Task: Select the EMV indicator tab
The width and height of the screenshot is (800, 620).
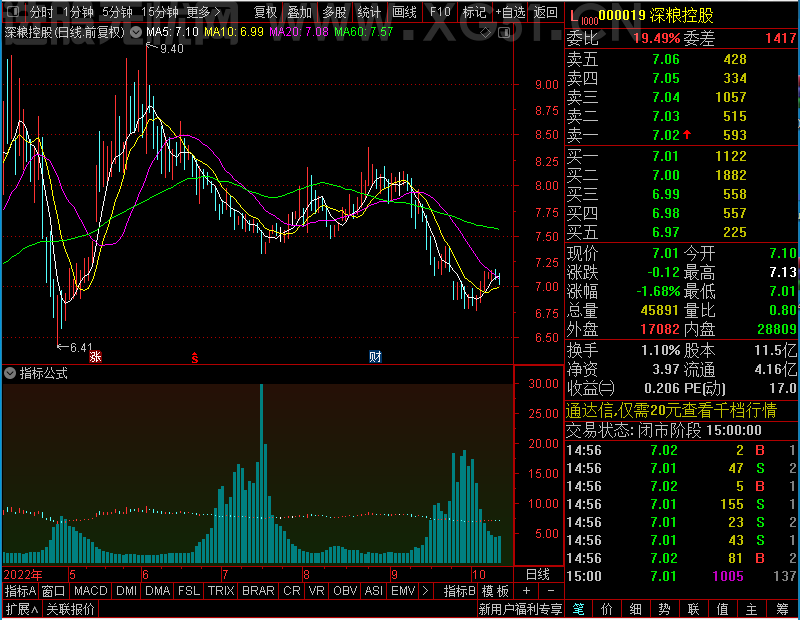Action: [x=403, y=591]
